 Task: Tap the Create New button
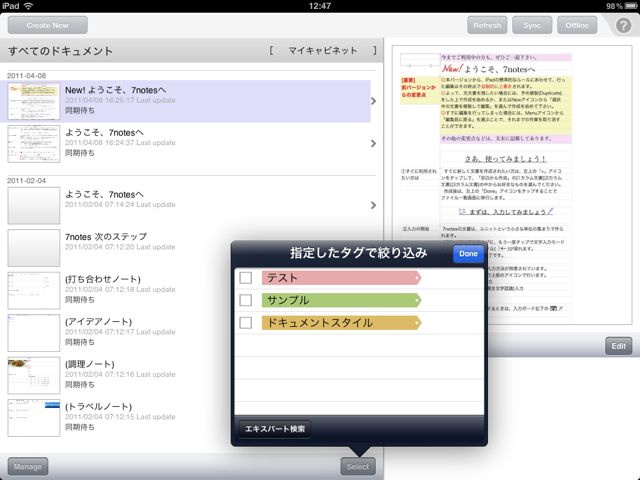pyautogui.click(x=47, y=25)
